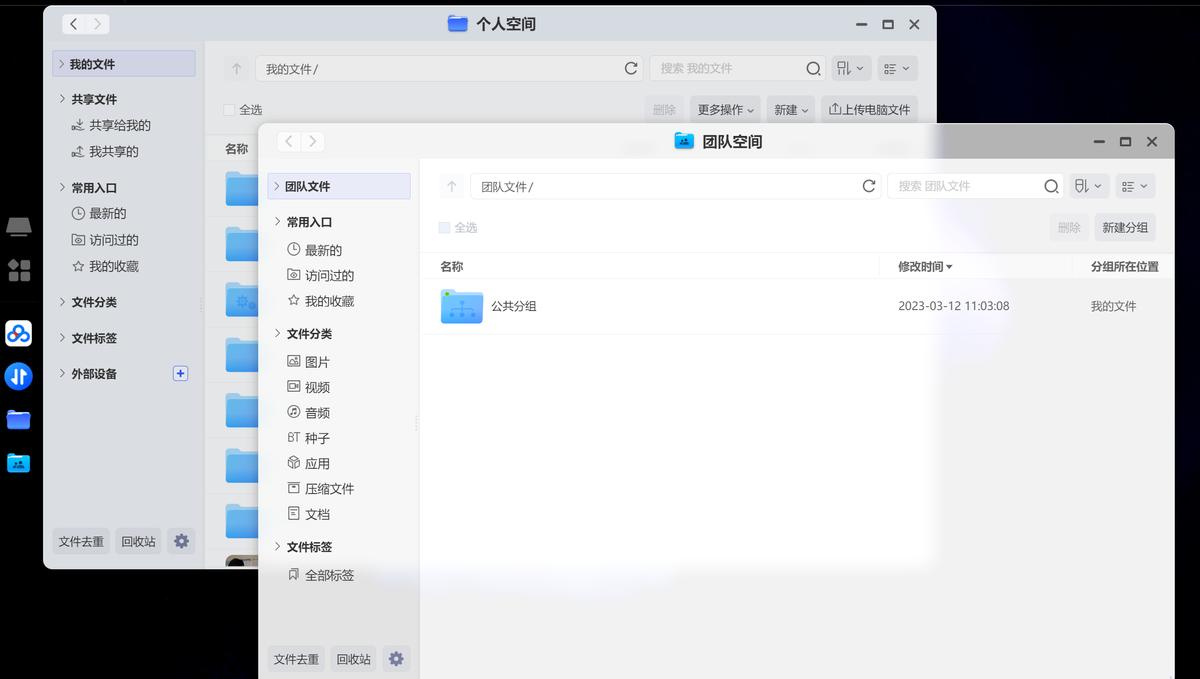Open the settings gear in team window
Screen dimensions: 1200x679
click(396, 658)
